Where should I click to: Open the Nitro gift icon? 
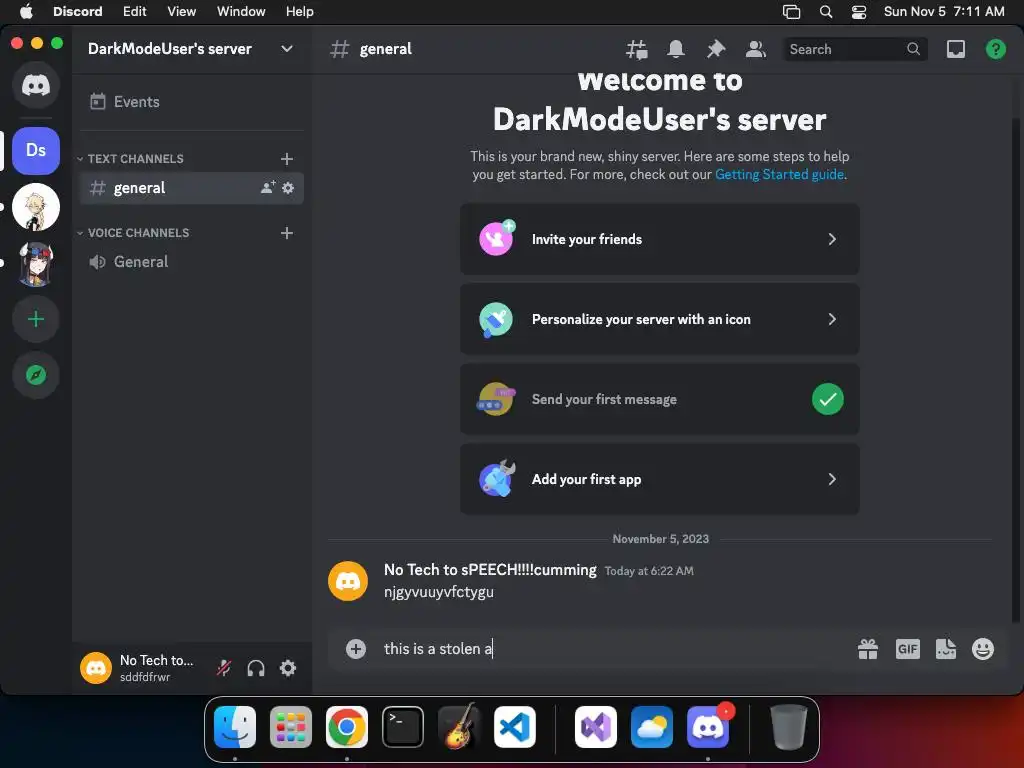[868, 648]
